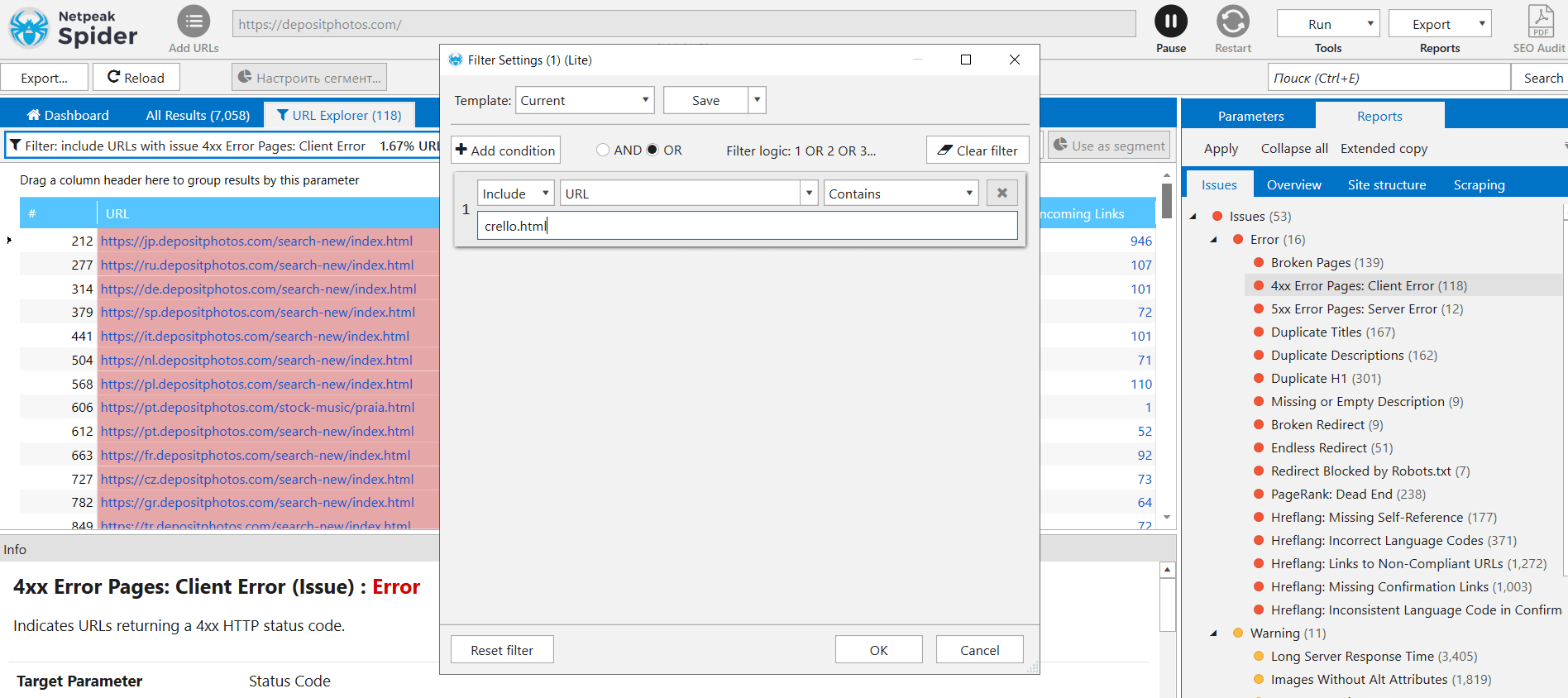Click the depositphotos.com URL address field
The height and width of the screenshot is (698, 1568).
point(684,24)
